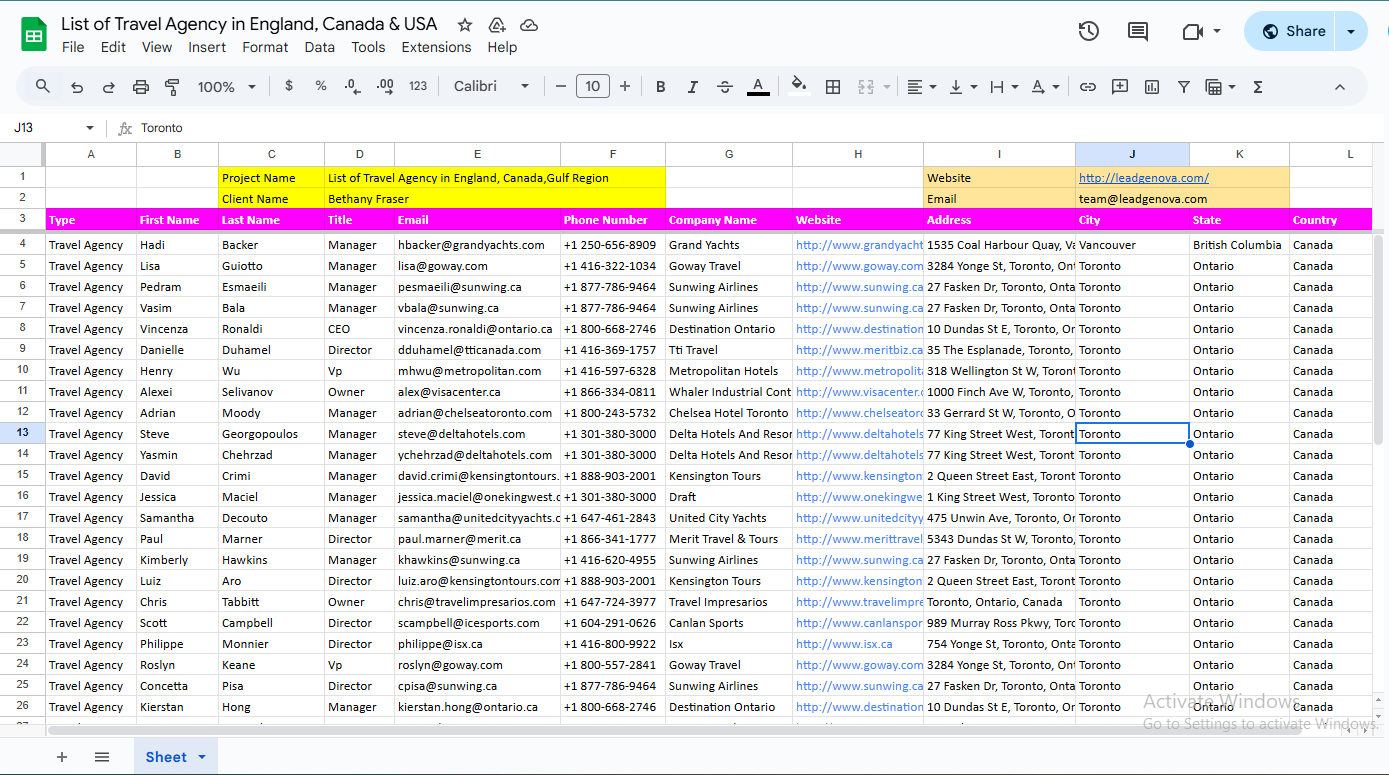Screen dimensions: 1389x775
Task: Toggle Italic formatting
Action: [x=692, y=87]
